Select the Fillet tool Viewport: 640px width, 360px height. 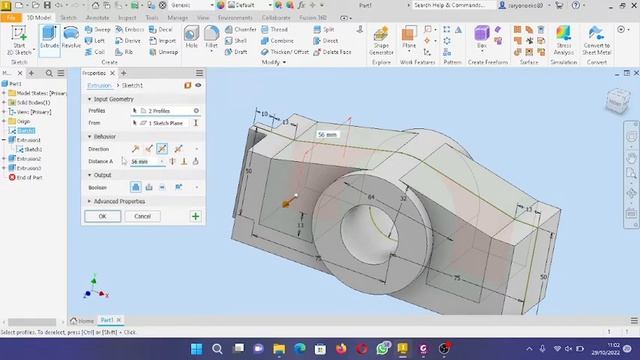(211, 38)
